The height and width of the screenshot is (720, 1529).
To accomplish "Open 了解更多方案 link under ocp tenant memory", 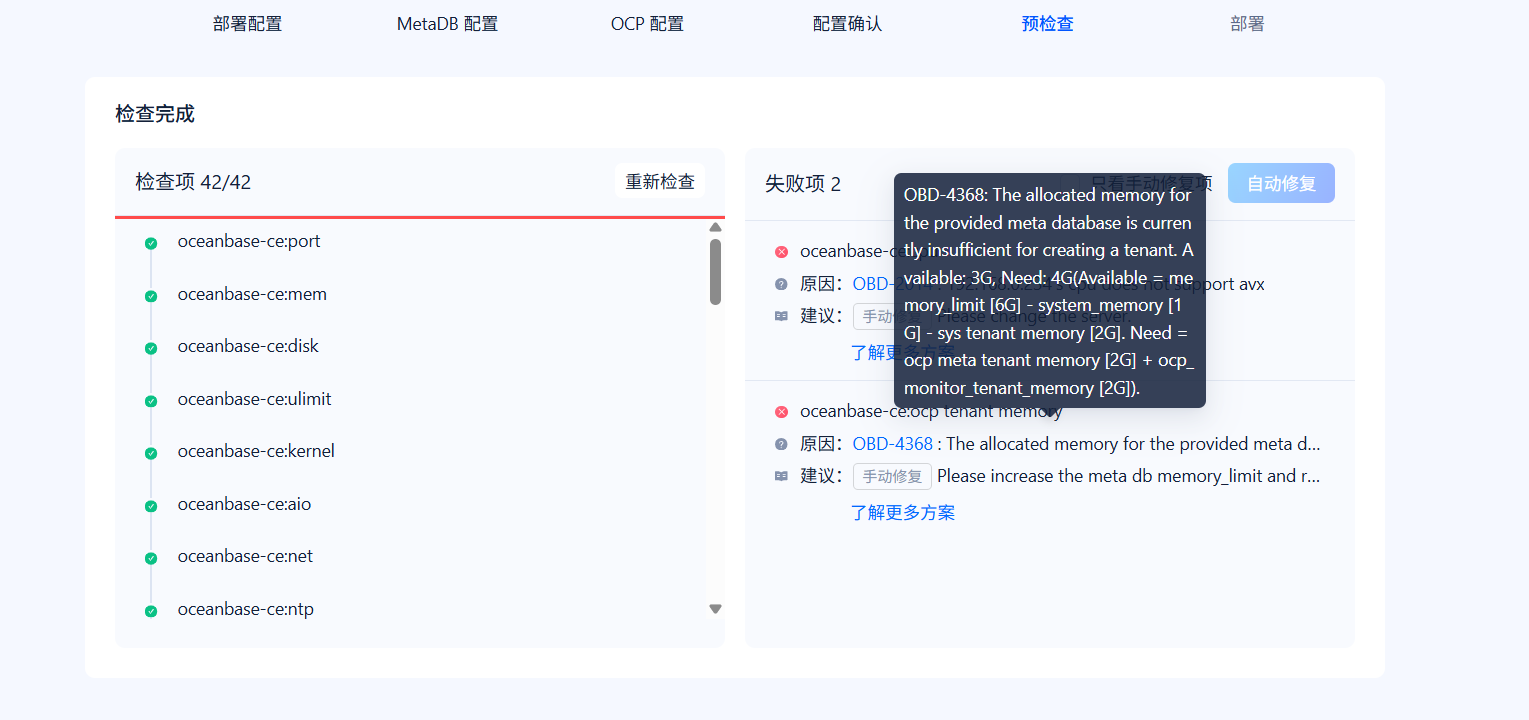I will 903,513.
